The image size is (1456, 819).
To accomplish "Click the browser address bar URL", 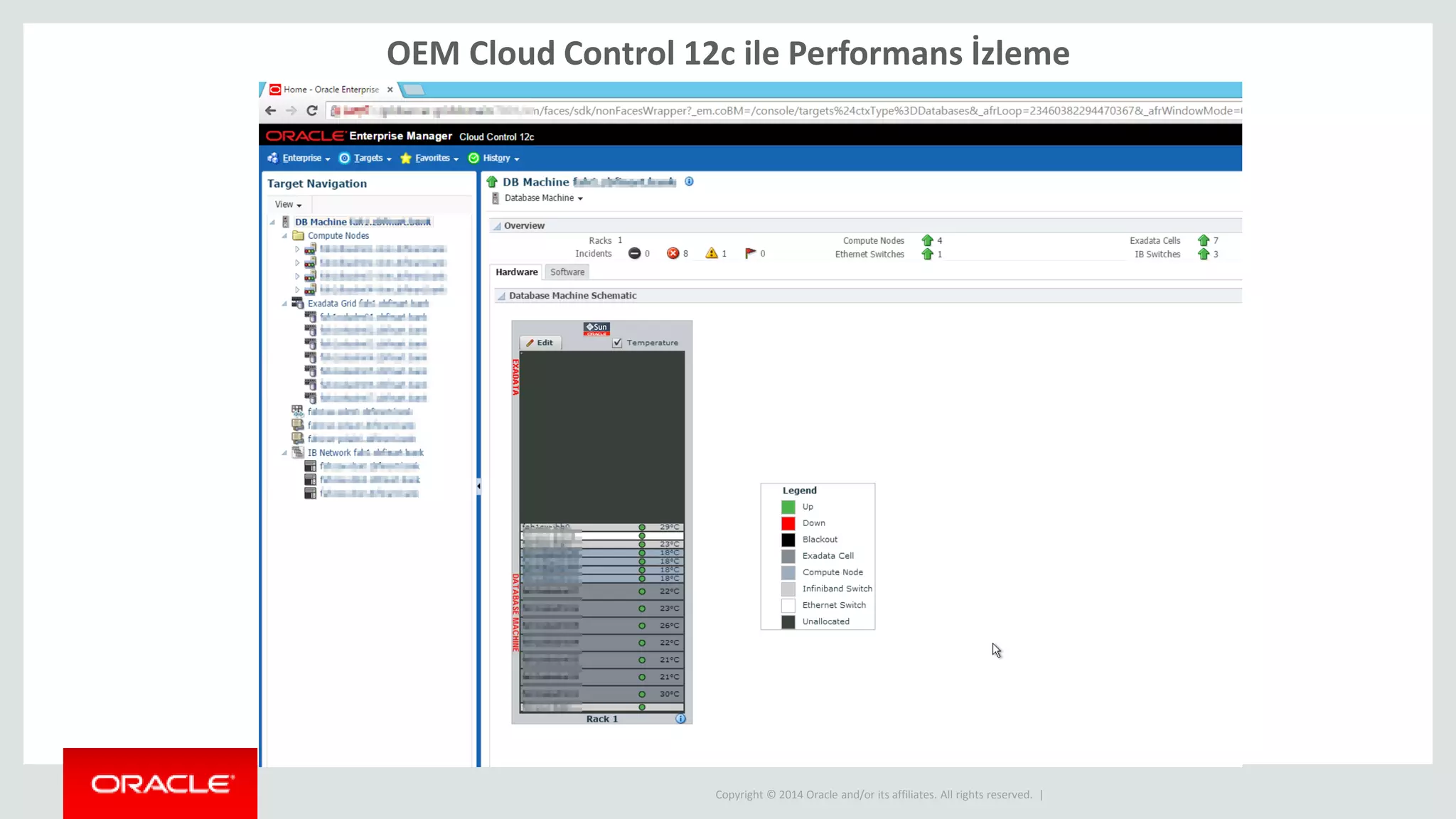I will click(784, 110).
